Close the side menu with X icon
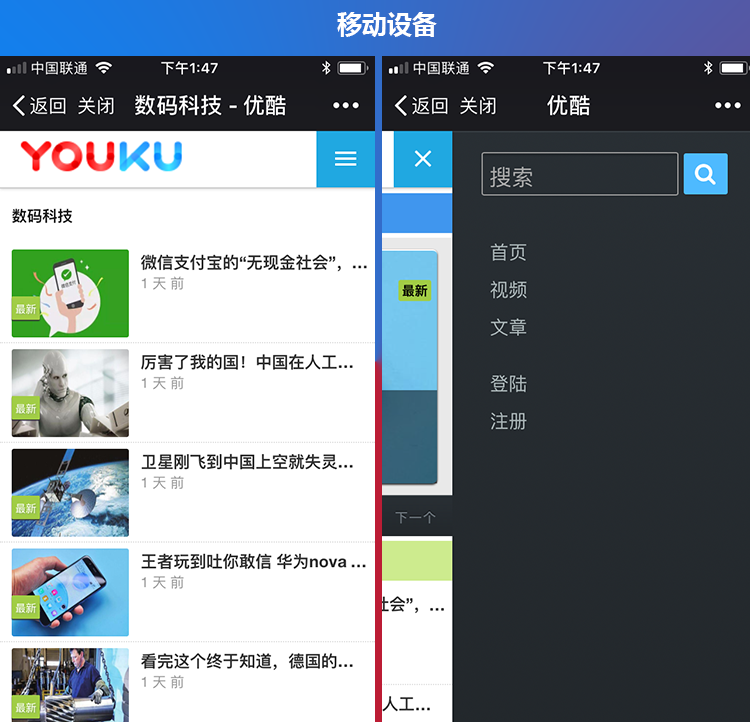 (423, 158)
